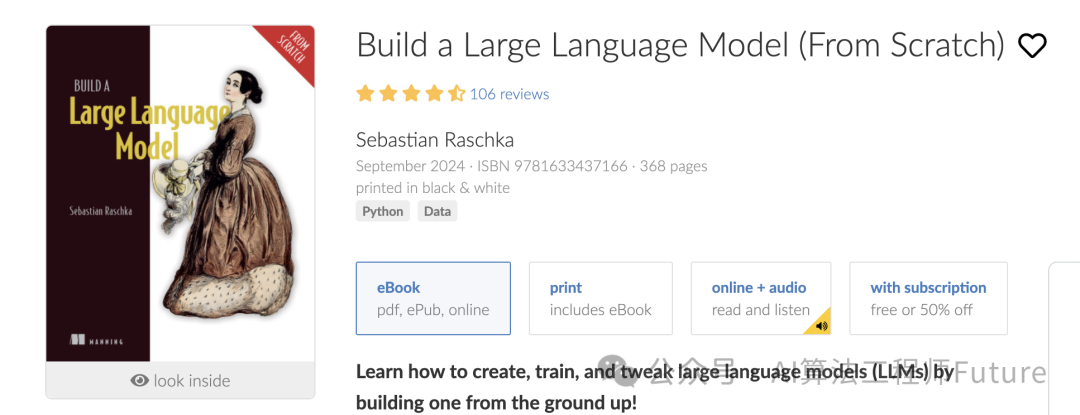Click the book title heading
The image size is (1080, 415).
pos(681,45)
